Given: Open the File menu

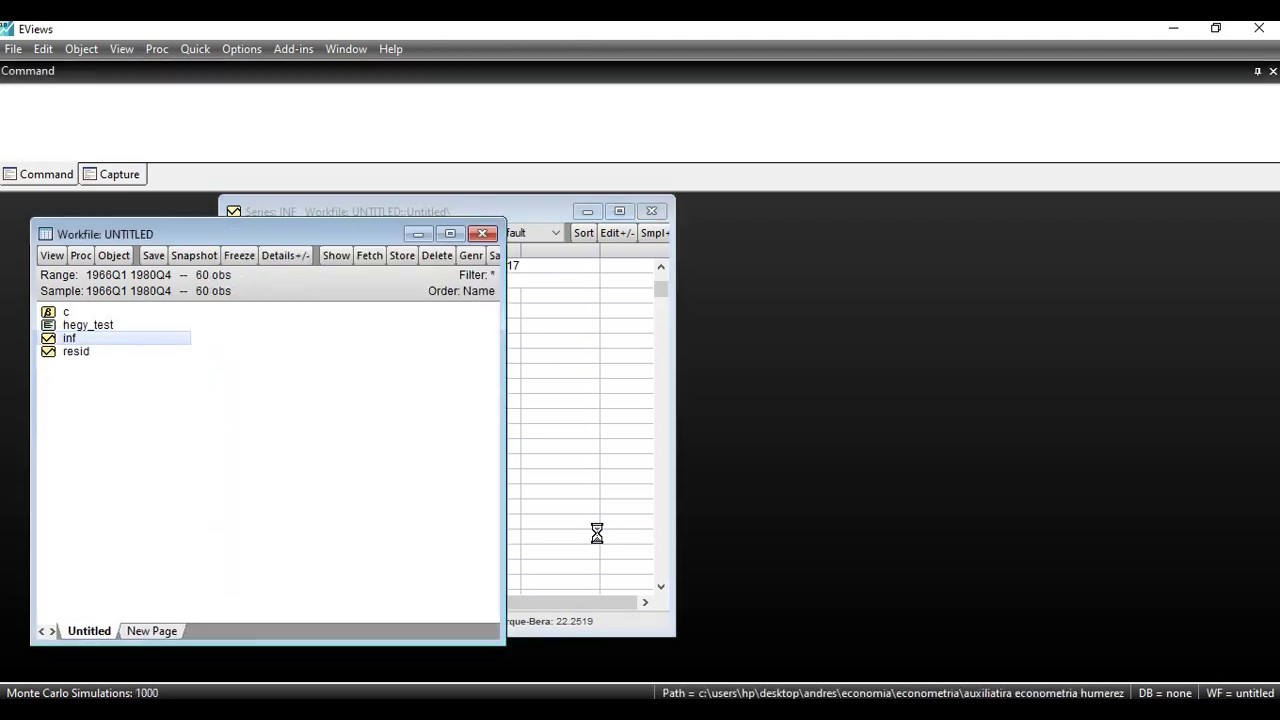Looking at the screenshot, I should point(13,49).
